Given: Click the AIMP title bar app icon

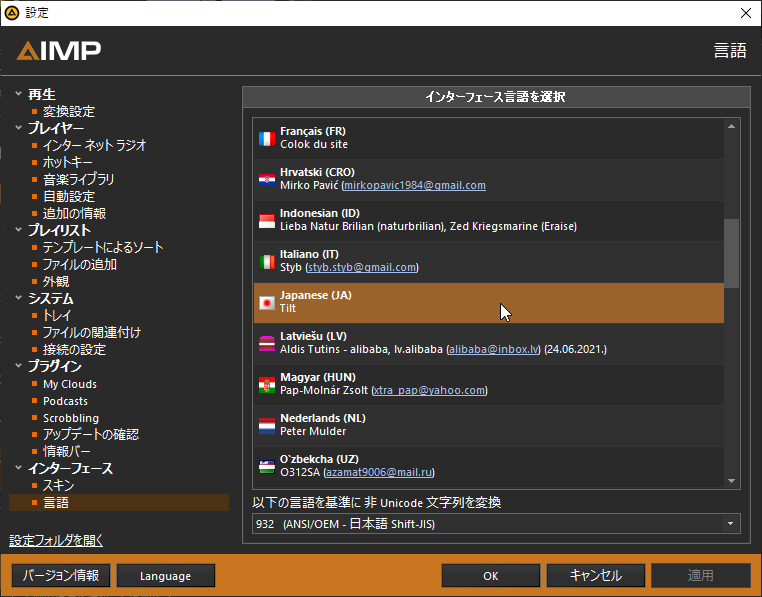Looking at the screenshot, I should [x=12, y=13].
